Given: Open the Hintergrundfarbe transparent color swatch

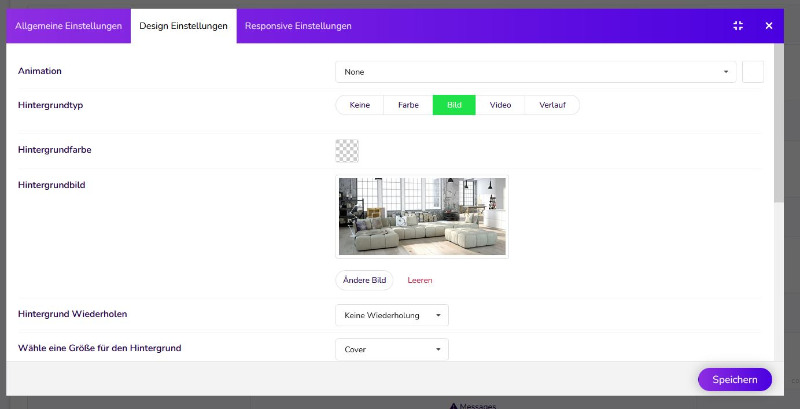Looking at the screenshot, I should pyautogui.click(x=347, y=151).
